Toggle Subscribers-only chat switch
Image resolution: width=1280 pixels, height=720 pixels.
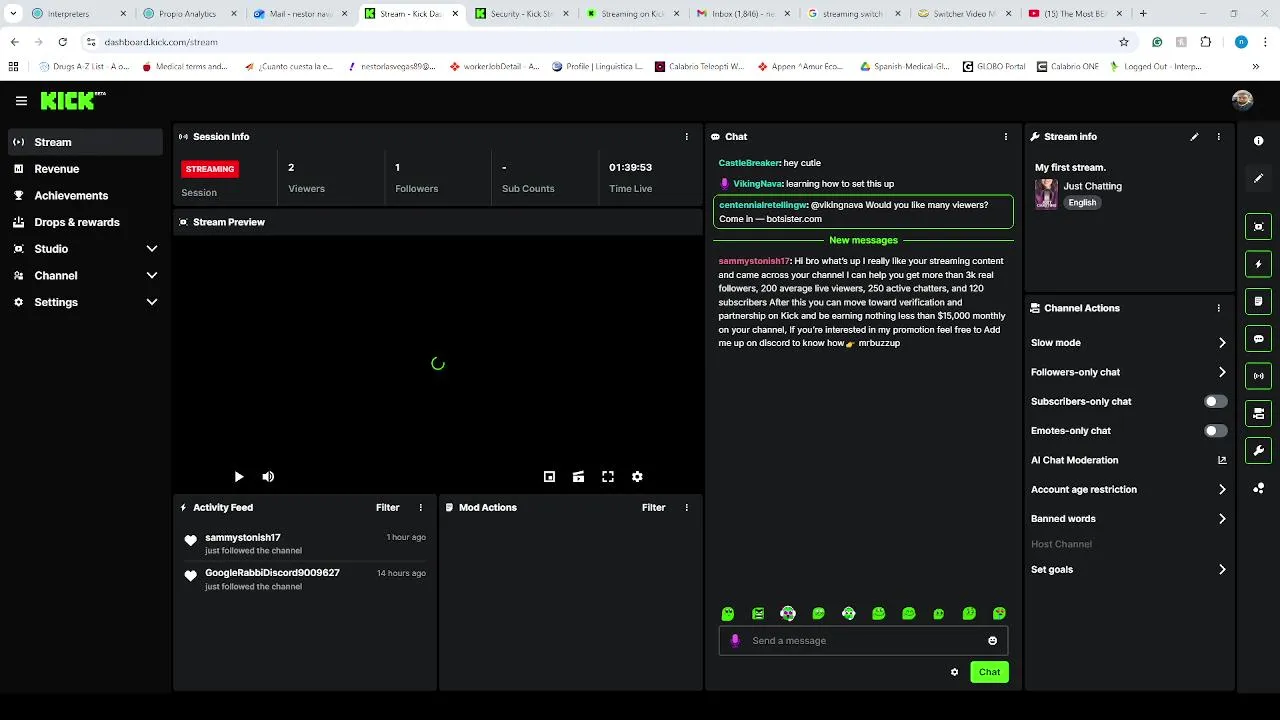(1215, 401)
